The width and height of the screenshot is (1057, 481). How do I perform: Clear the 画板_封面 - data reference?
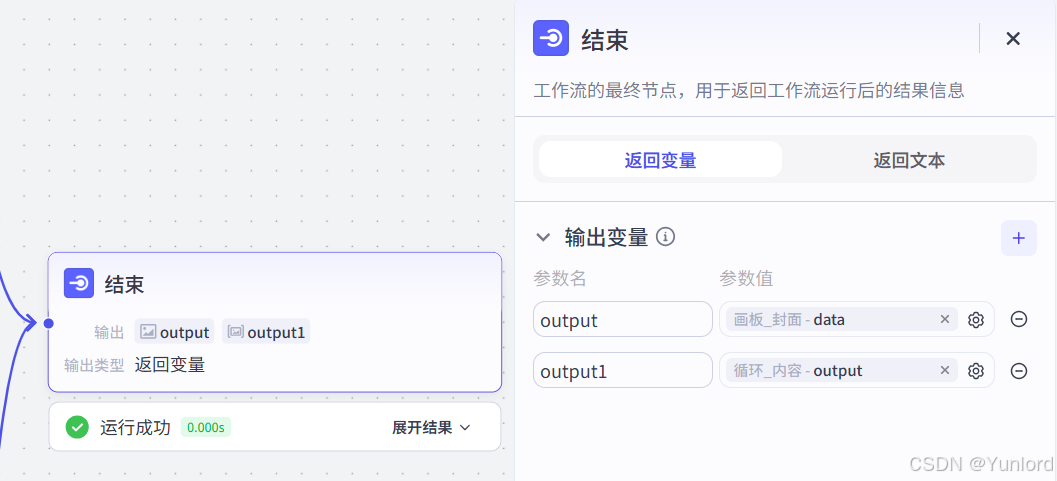pos(944,319)
